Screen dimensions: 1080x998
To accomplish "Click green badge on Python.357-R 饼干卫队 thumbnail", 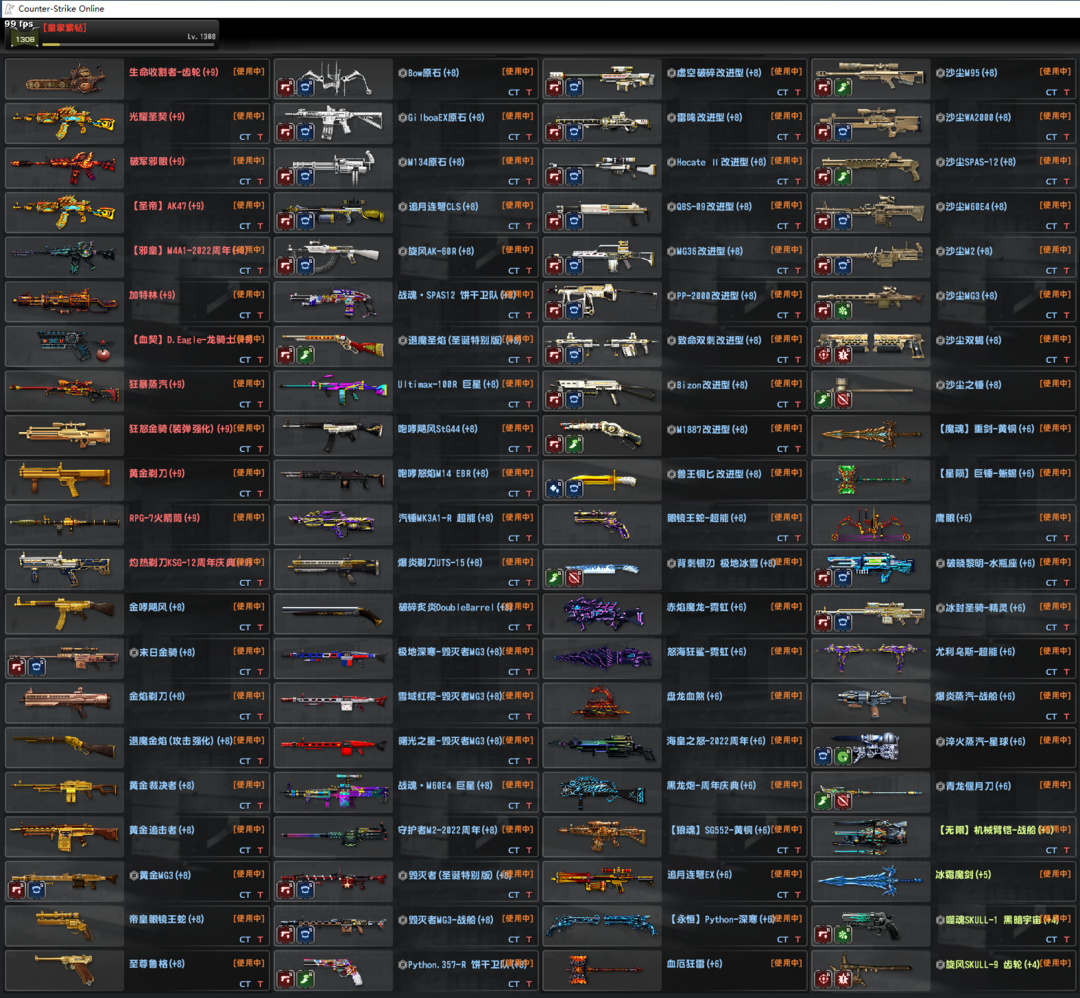I will tap(306, 979).
